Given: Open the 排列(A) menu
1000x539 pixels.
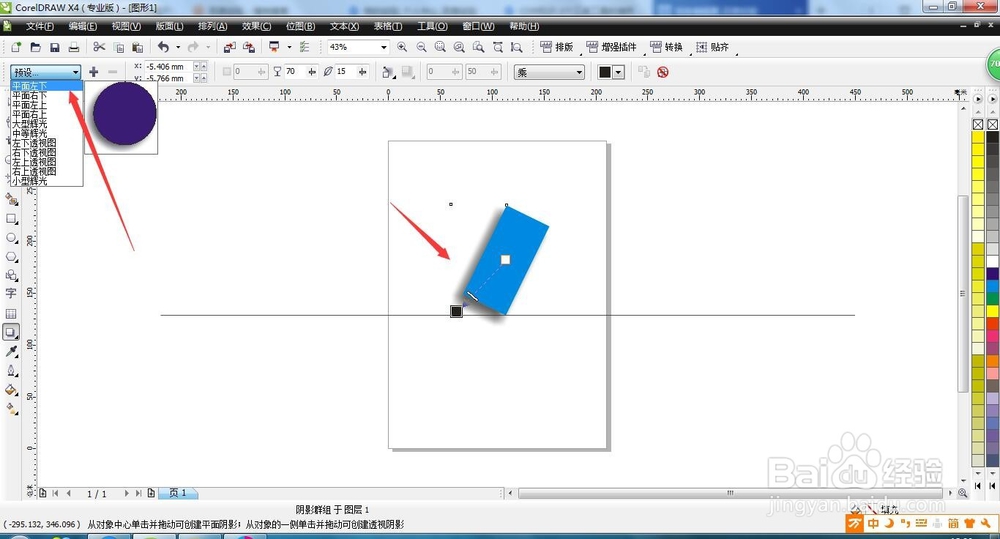Looking at the screenshot, I should tap(212, 26).
